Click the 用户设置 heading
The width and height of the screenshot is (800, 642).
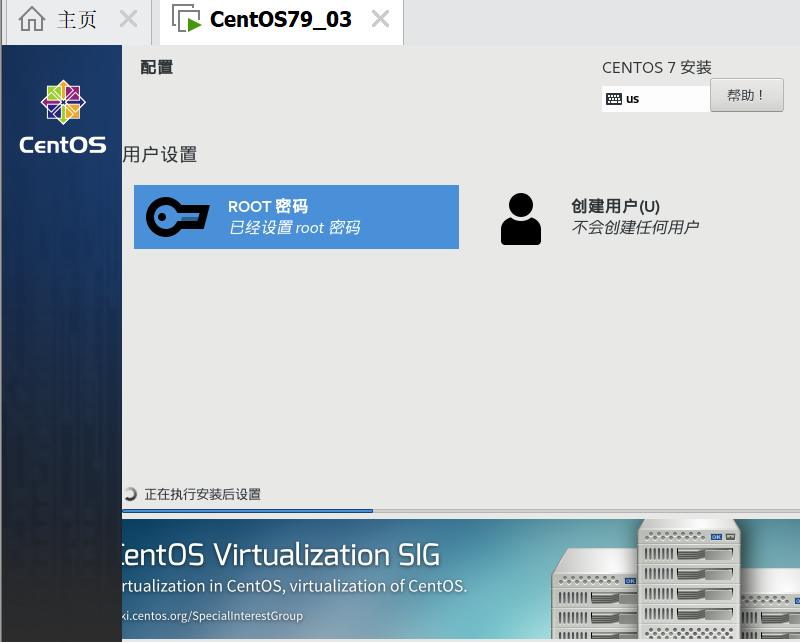[x=160, y=154]
